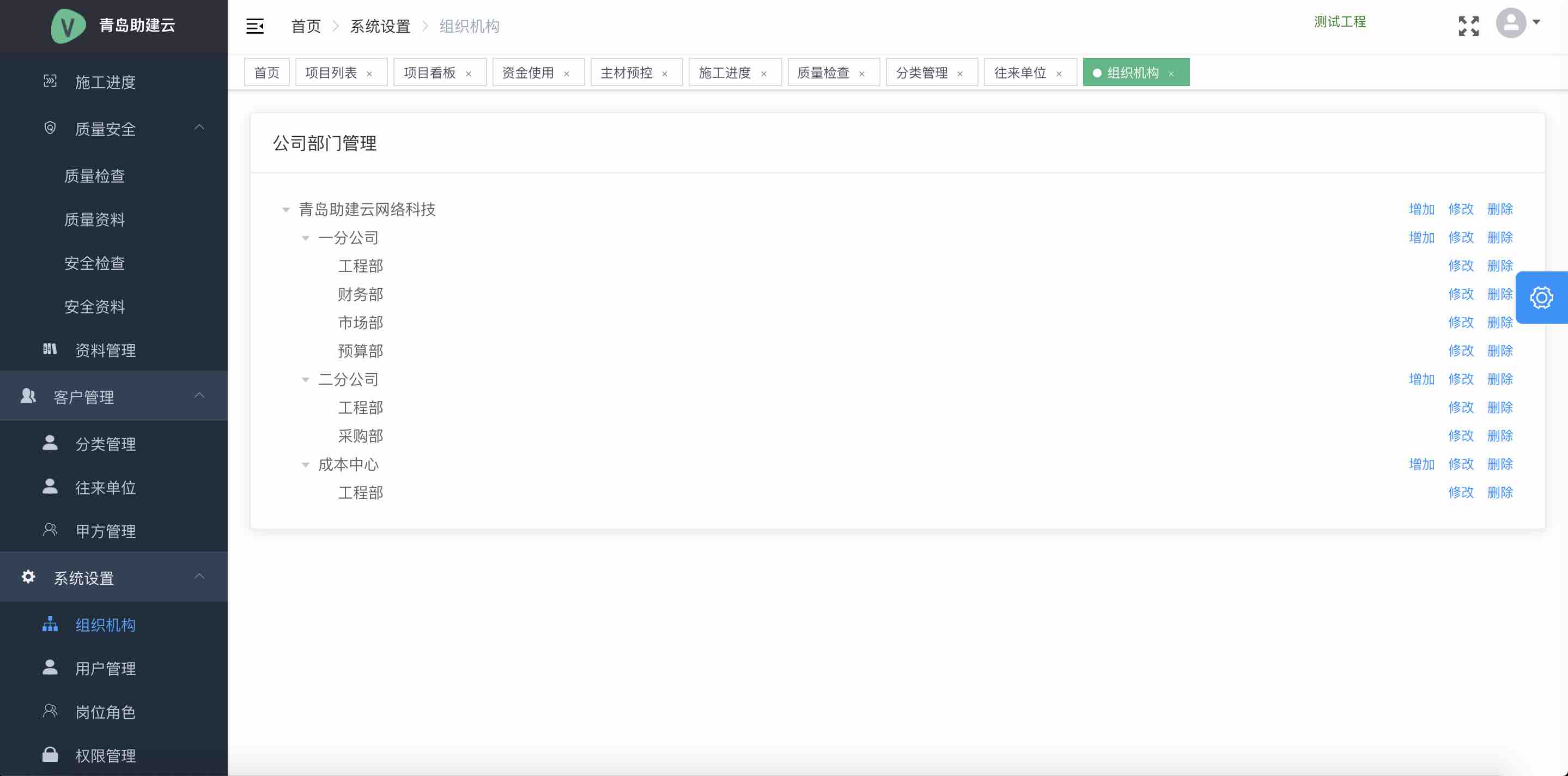Click 首页 in the breadcrumb

point(306,26)
